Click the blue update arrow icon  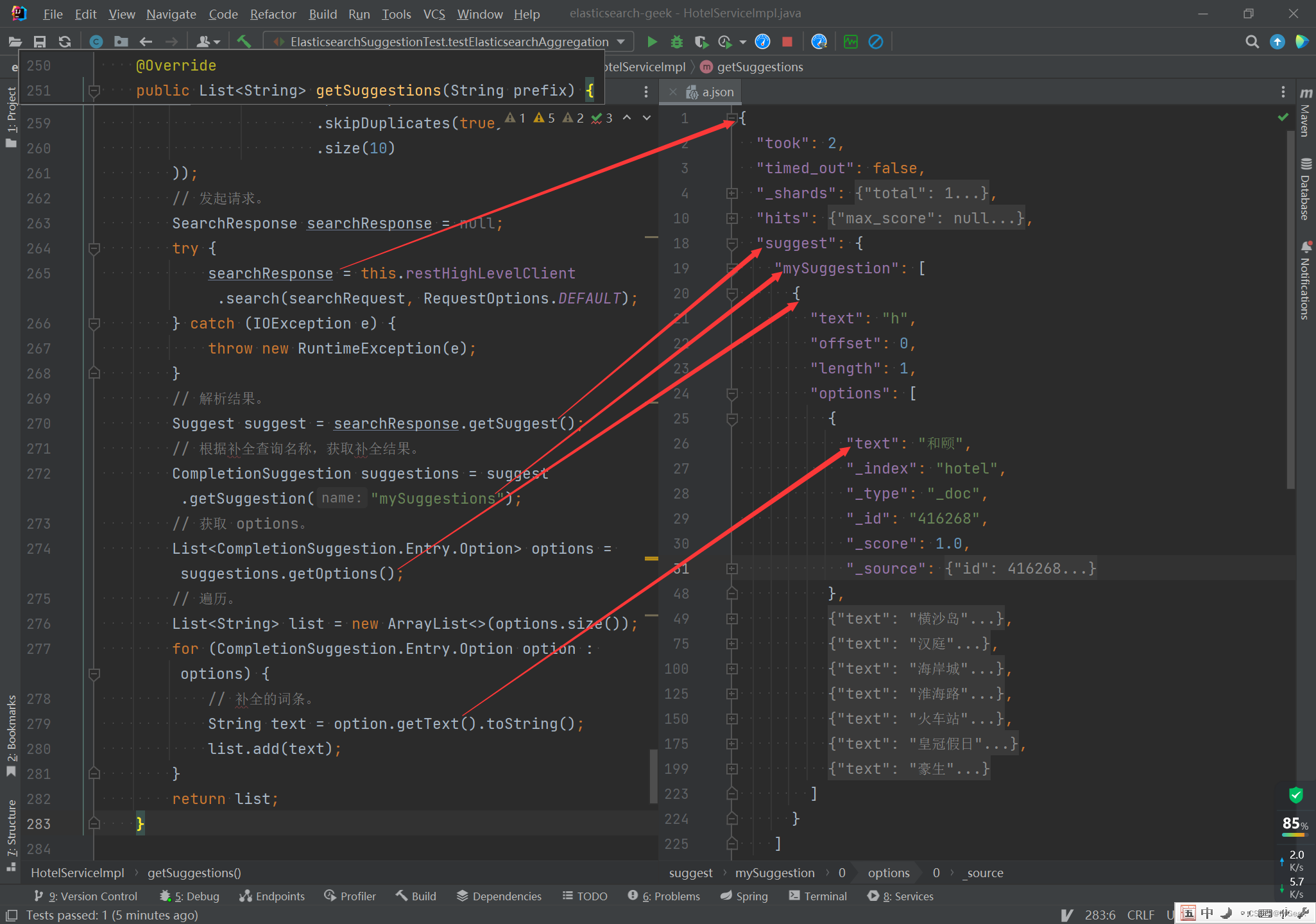point(1278,42)
